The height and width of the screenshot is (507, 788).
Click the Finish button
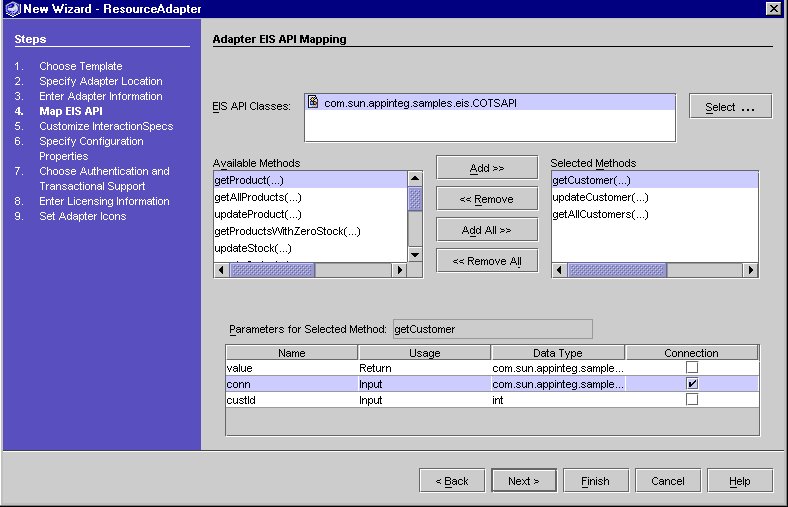(x=596, y=481)
